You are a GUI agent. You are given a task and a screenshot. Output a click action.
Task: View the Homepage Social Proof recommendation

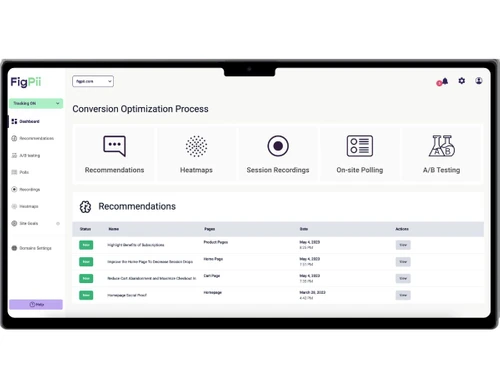click(403, 295)
